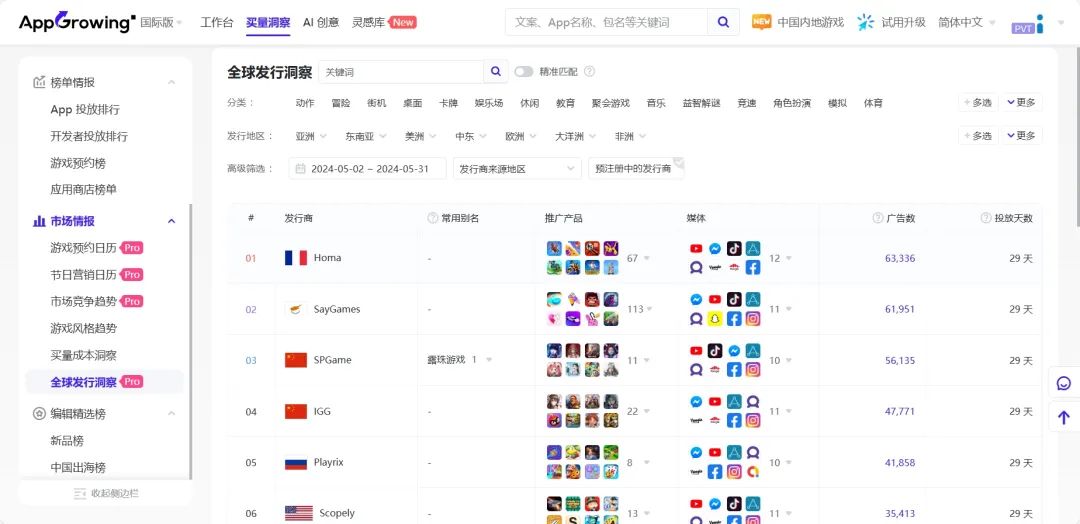Click the USA flag for Scopely

click(298, 513)
